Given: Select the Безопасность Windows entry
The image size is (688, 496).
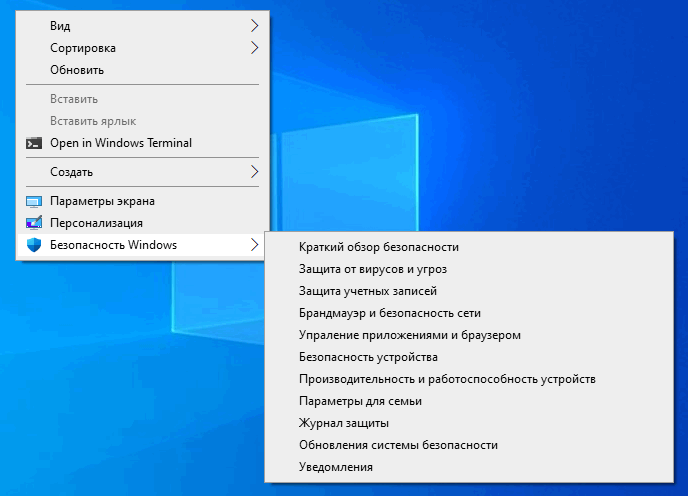Looking at the screenshot, I should click(143, 245).
